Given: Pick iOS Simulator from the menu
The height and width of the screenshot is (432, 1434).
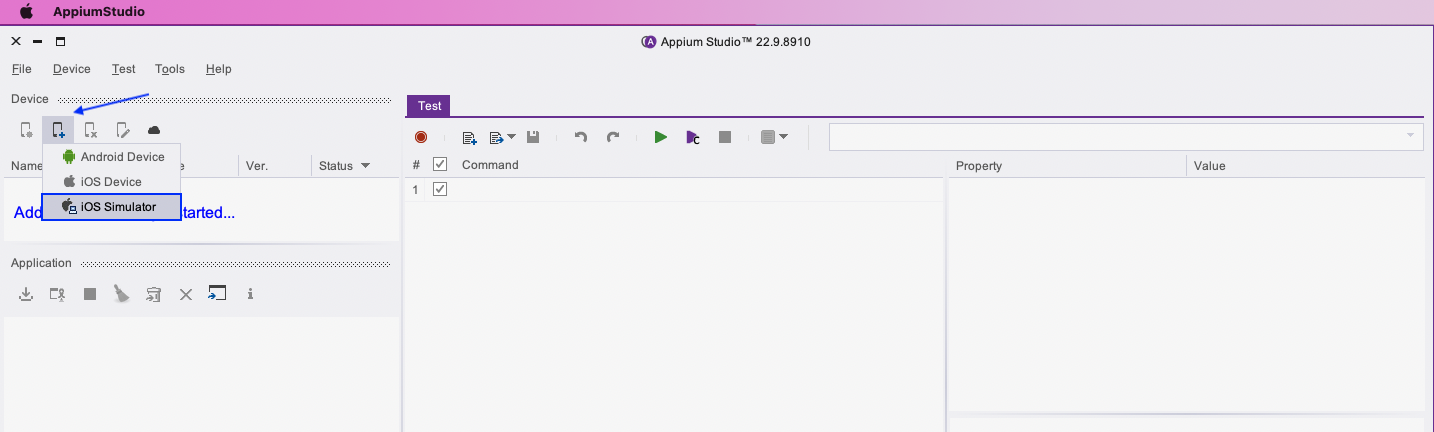Looking at the screenshot, I should 112,207.
